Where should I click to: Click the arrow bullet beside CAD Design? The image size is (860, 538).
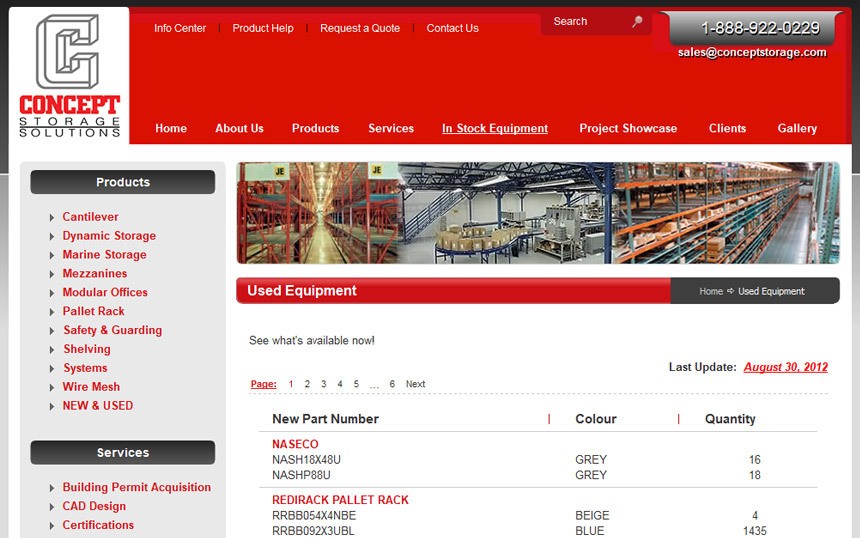(x=52, y=507)
